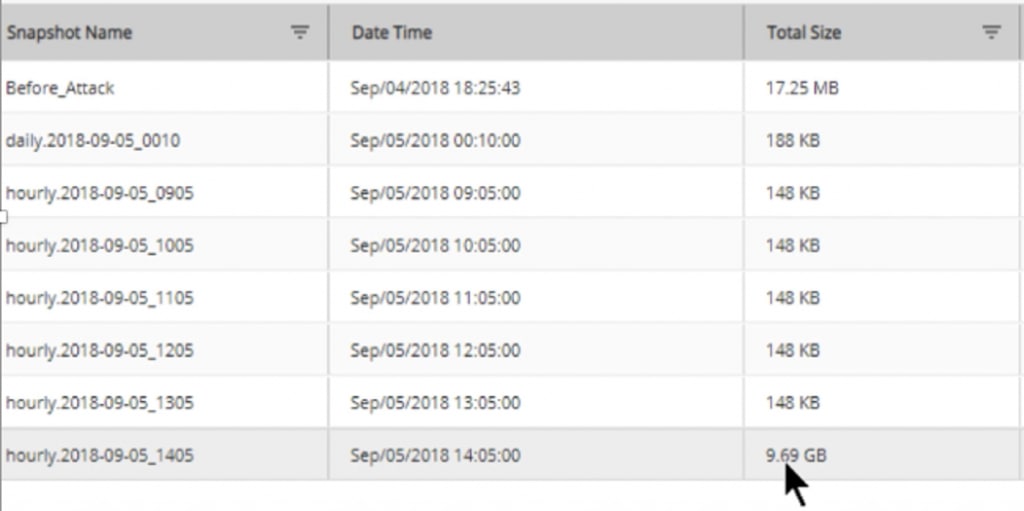The image size is (1024, 511).
Task: Click the 188 KB size cell
Action: pyautogui.click(x=793, y=141)
